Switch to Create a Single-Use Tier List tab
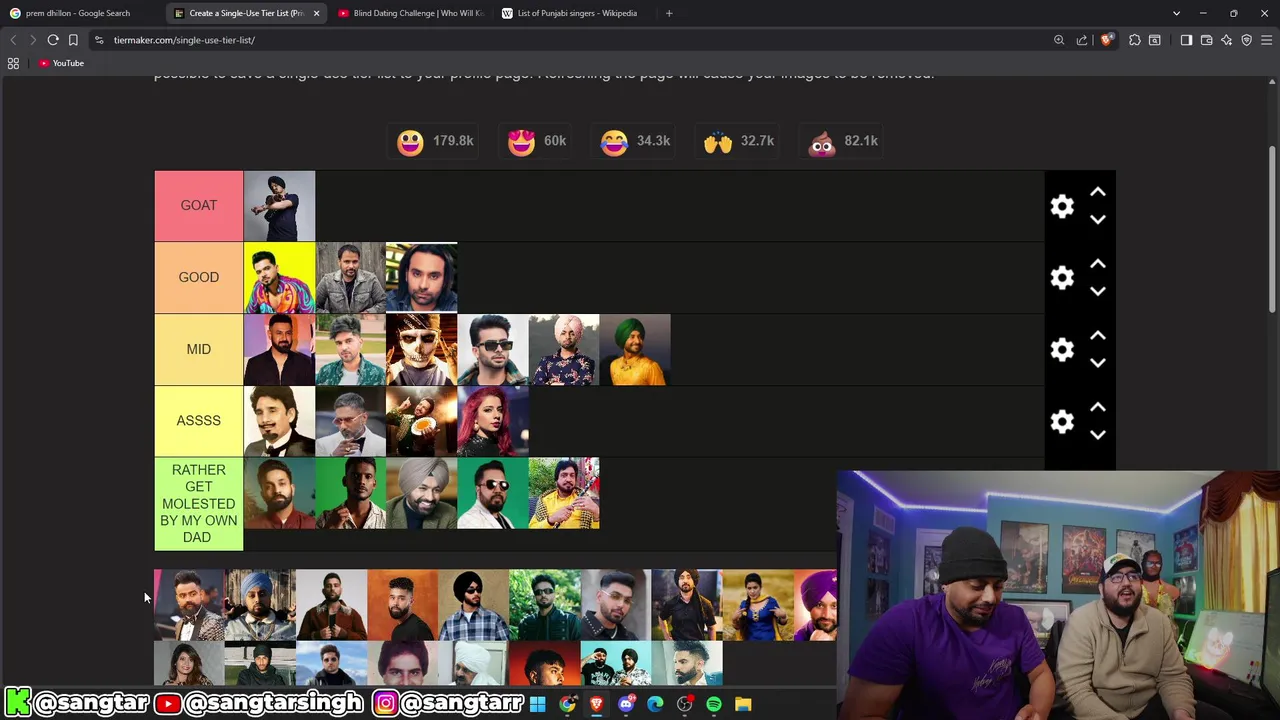The width and height of the screenshot is (1280, 720). click(x=246, y=13)
